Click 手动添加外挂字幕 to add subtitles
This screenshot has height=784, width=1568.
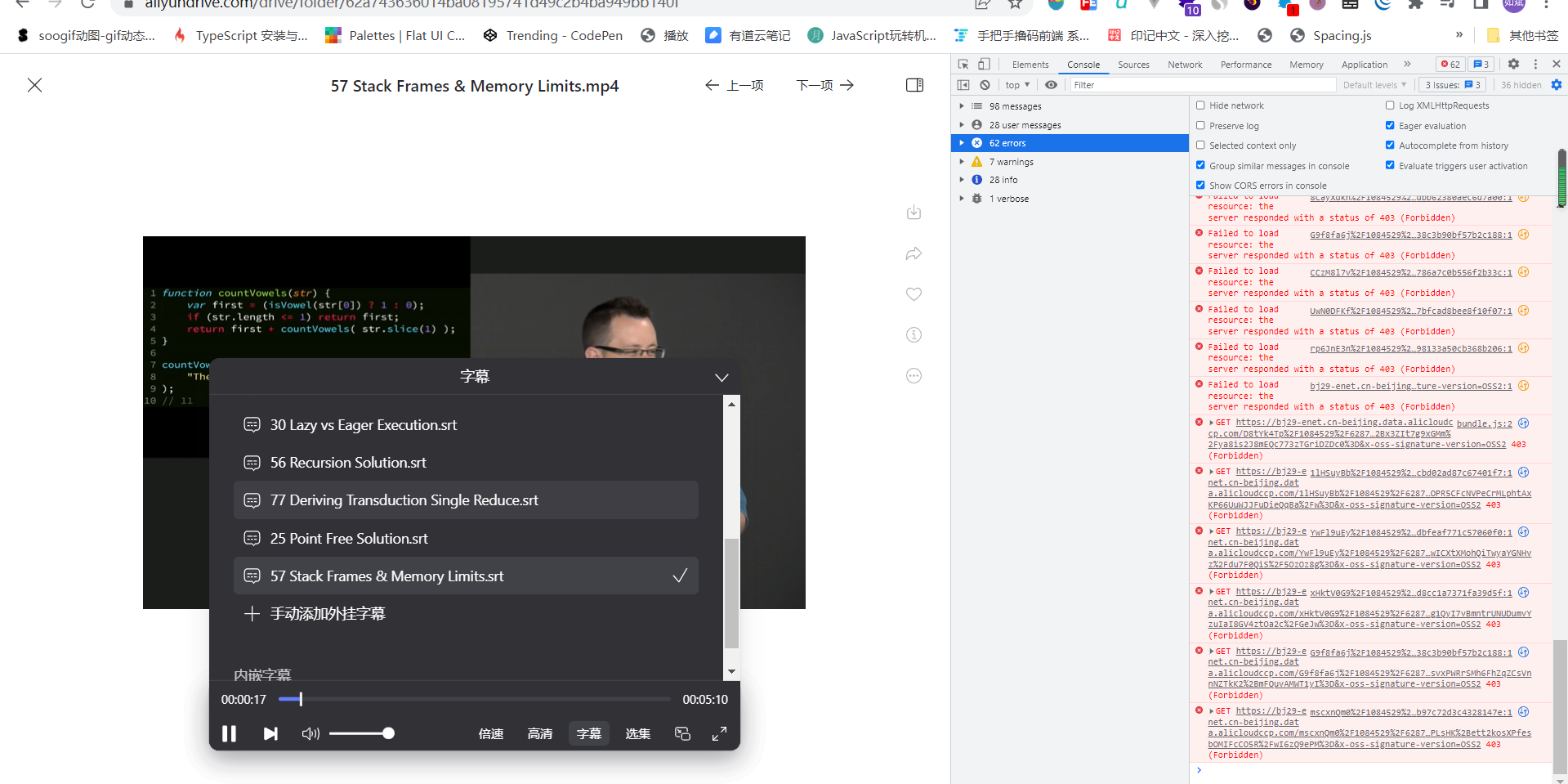pos(328,614)
